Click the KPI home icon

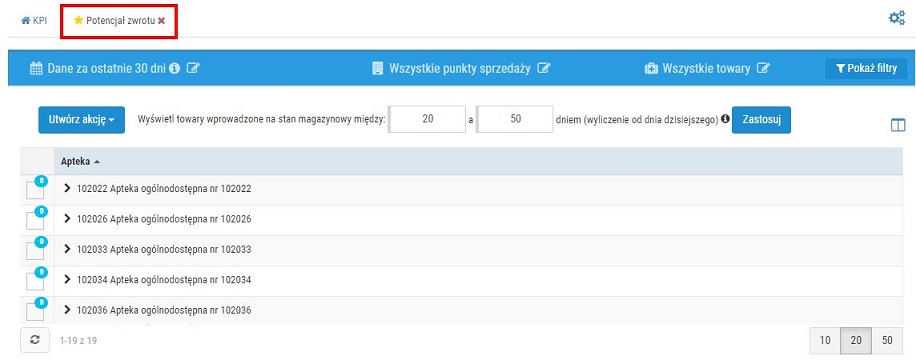tap(26, 20)
